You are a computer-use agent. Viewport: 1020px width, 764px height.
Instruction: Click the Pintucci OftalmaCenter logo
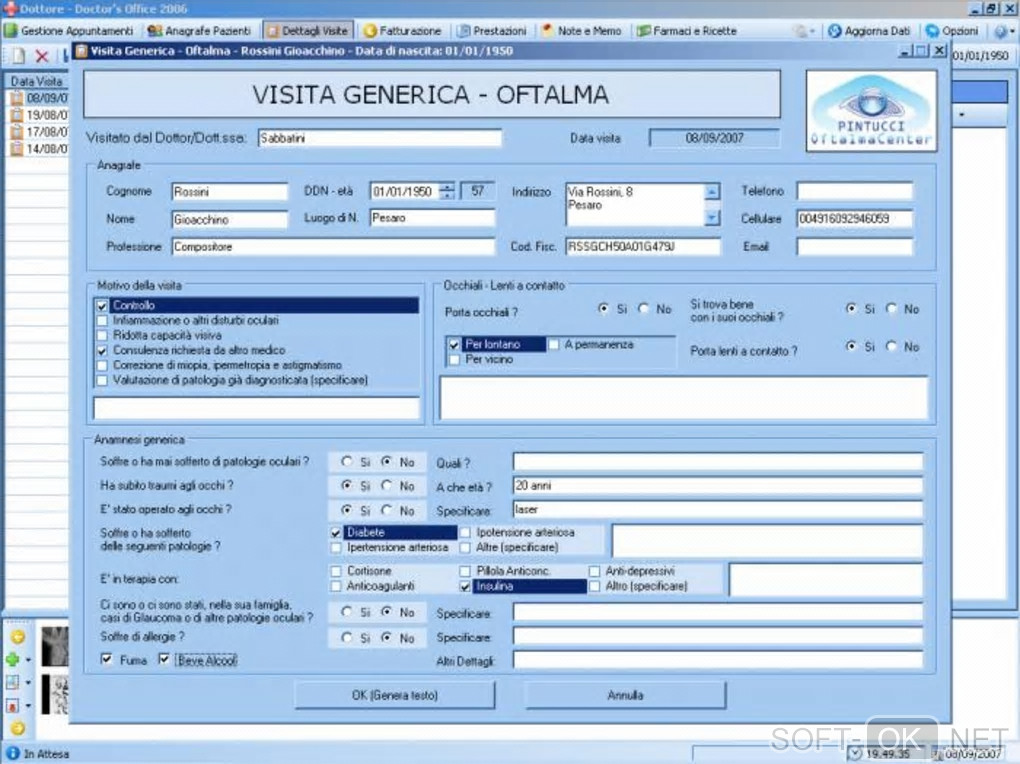tap(871, 111)
